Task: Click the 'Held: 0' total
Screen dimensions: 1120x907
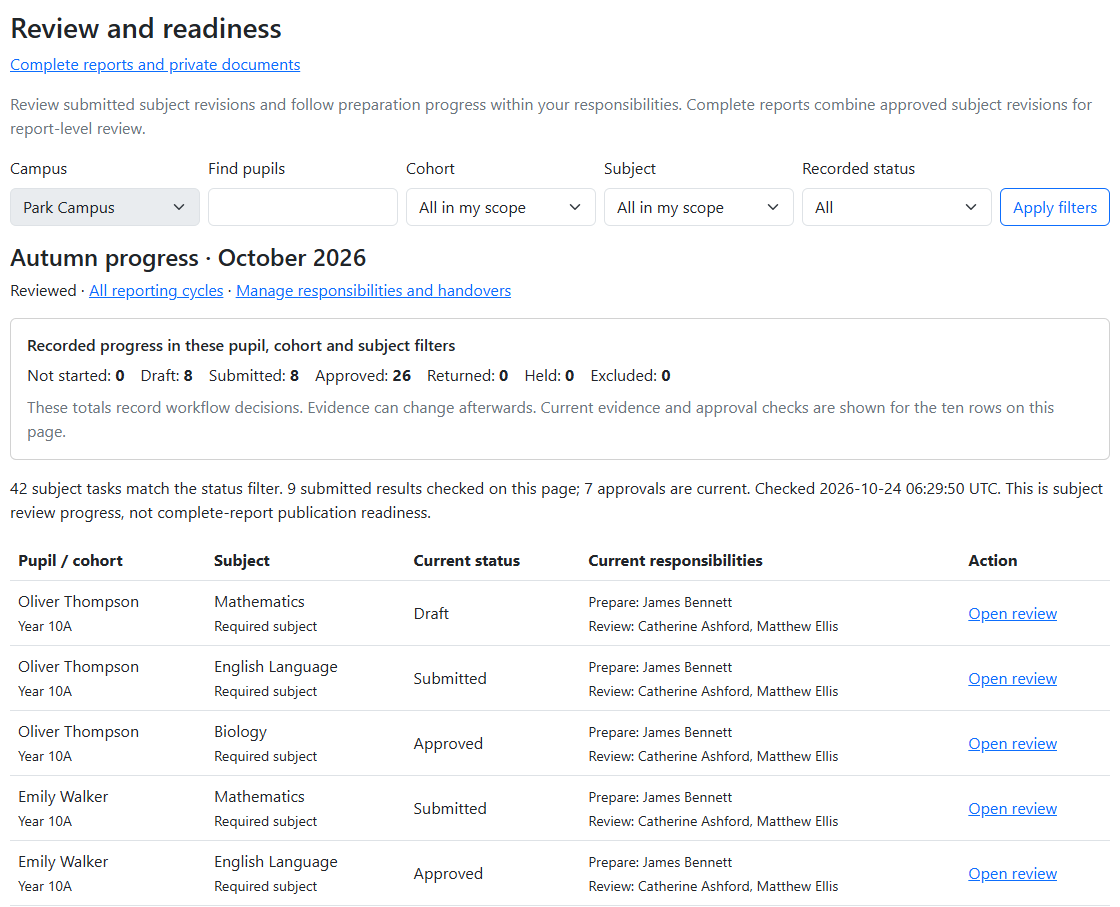Action: [549, 376]
